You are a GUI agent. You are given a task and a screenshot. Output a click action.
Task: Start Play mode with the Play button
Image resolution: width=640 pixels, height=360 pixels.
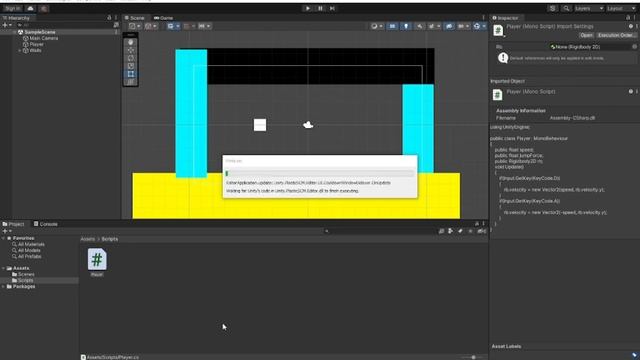[x=308, y=8]
